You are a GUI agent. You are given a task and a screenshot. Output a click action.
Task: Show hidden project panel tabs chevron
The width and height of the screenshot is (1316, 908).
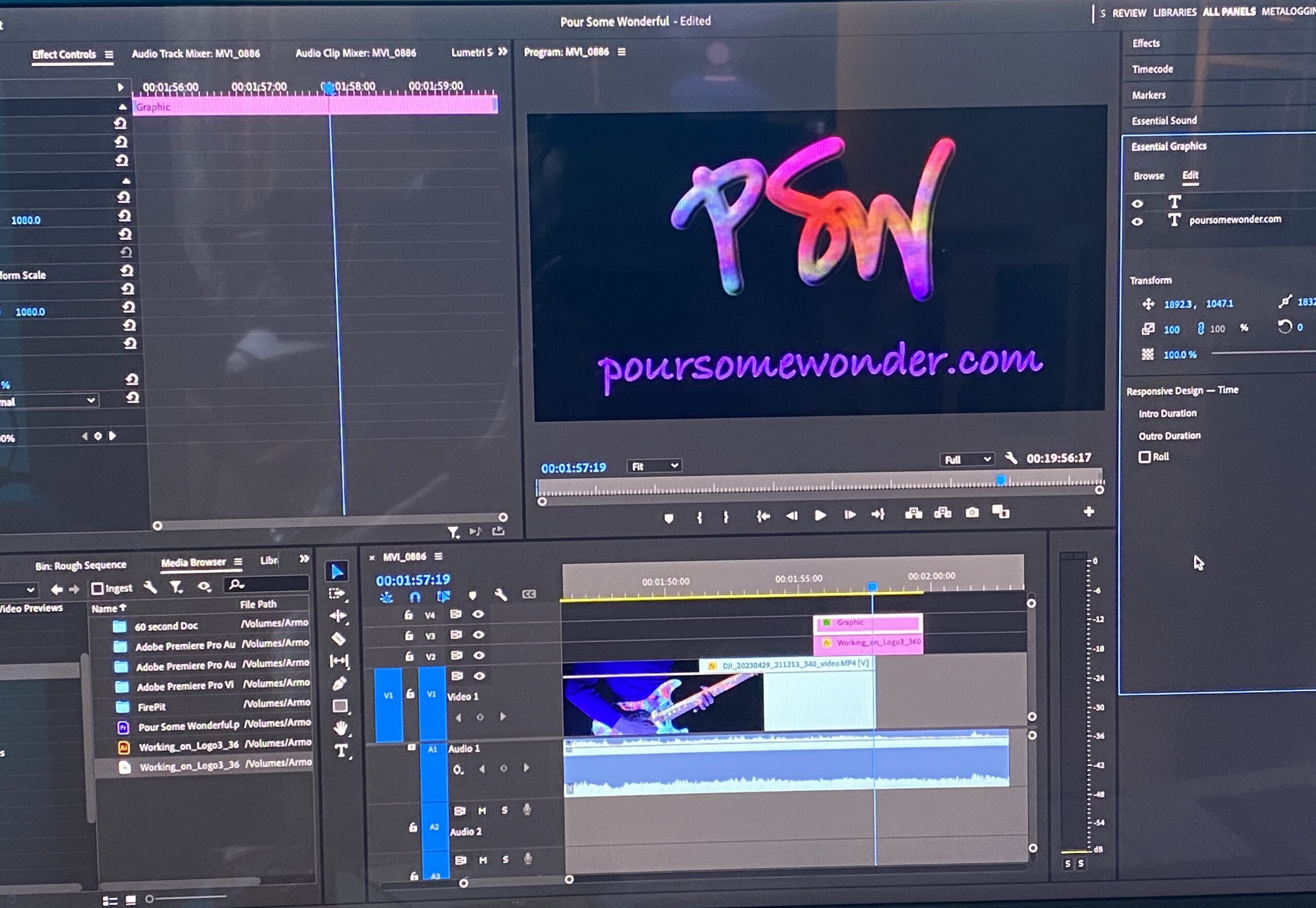tap(305, 559)
